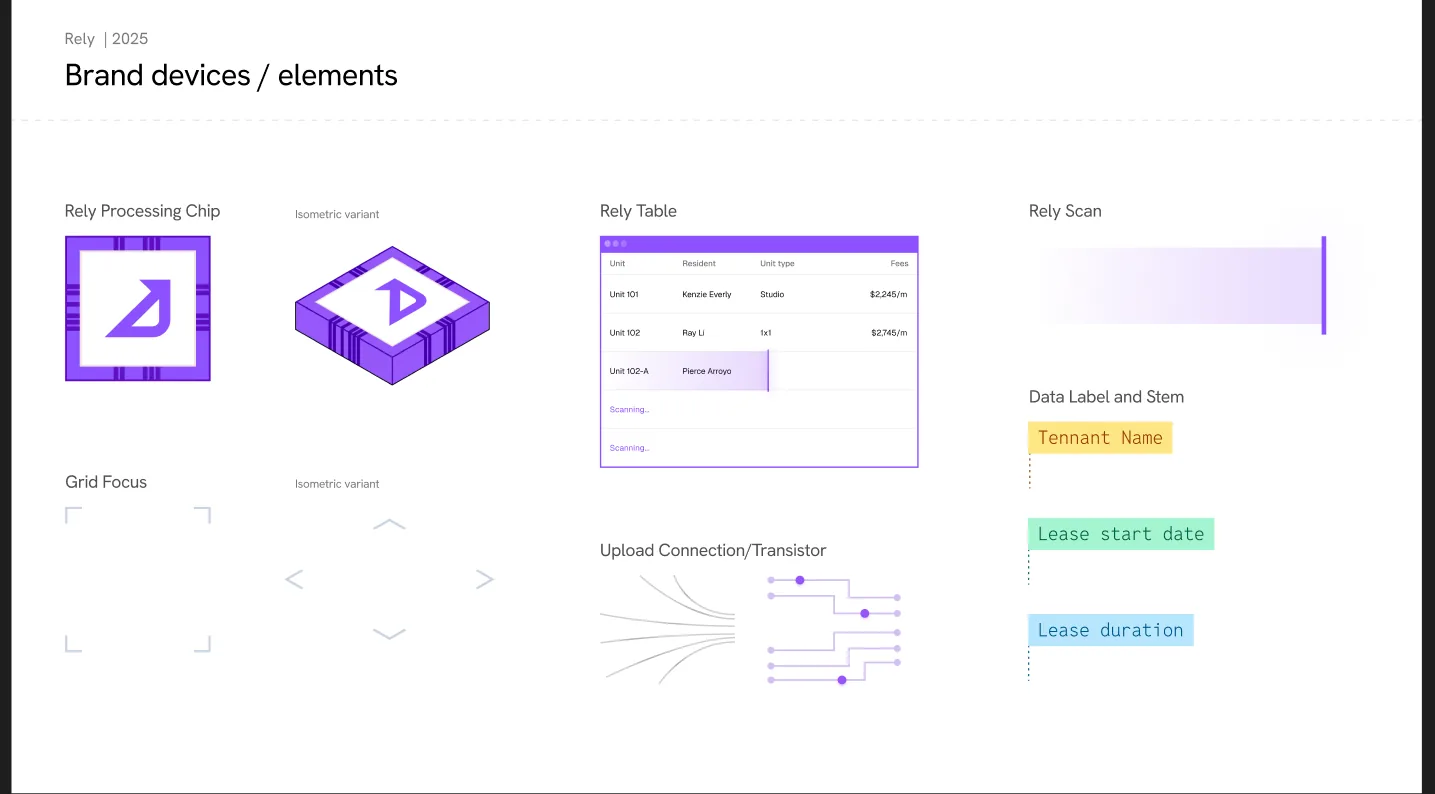The height and width of the screenshot is (794, 1435).
Task: Select the green Lease start date label
Action: (1121, 534)
